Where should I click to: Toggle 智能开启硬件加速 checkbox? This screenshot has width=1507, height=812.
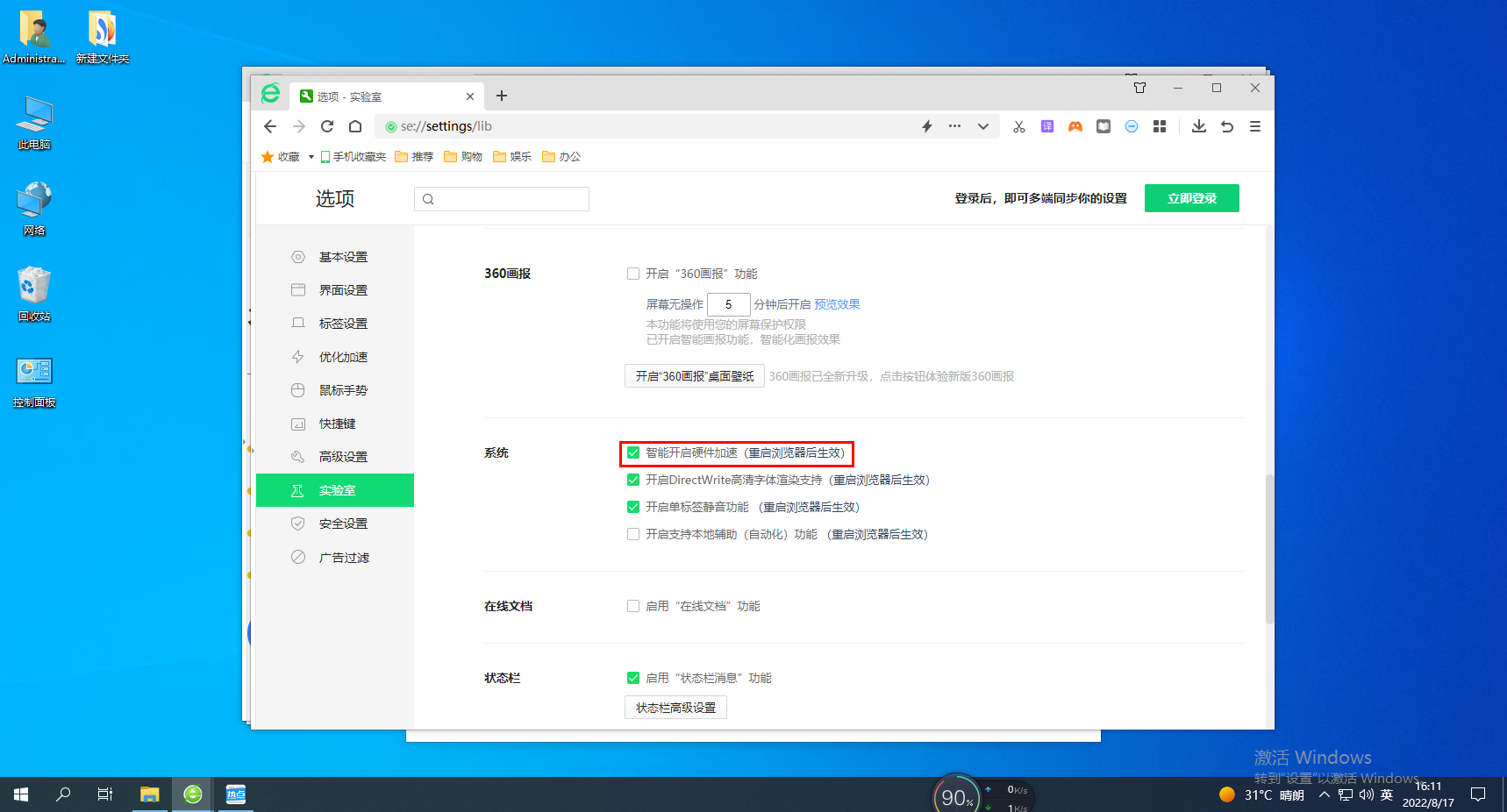click(633, 452)
